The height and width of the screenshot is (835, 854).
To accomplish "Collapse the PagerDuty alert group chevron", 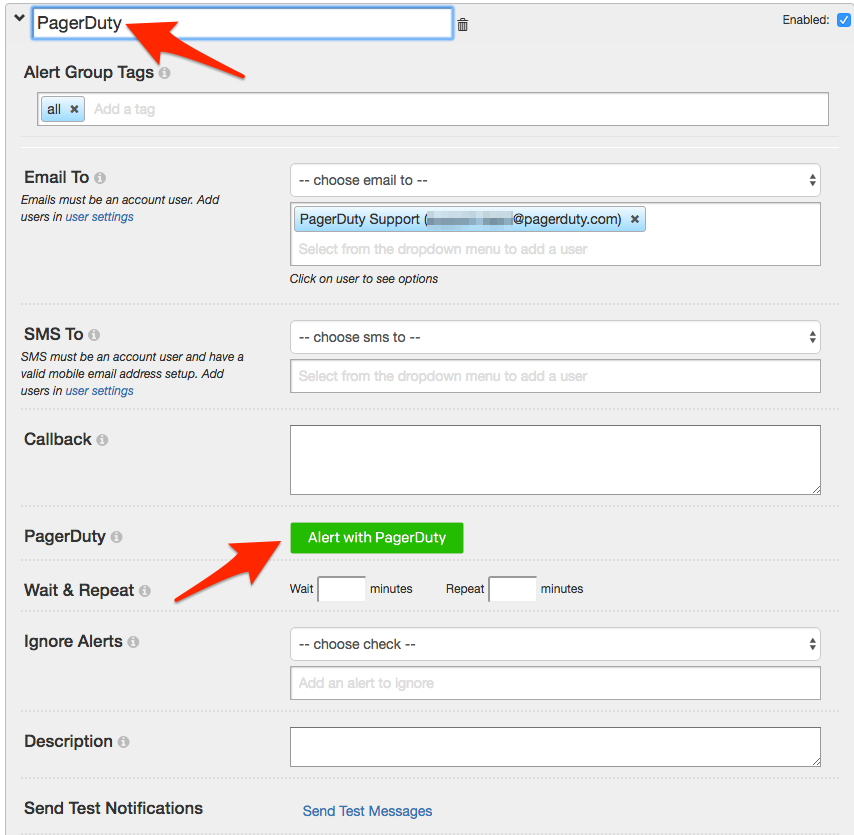I will click(19, 18).
